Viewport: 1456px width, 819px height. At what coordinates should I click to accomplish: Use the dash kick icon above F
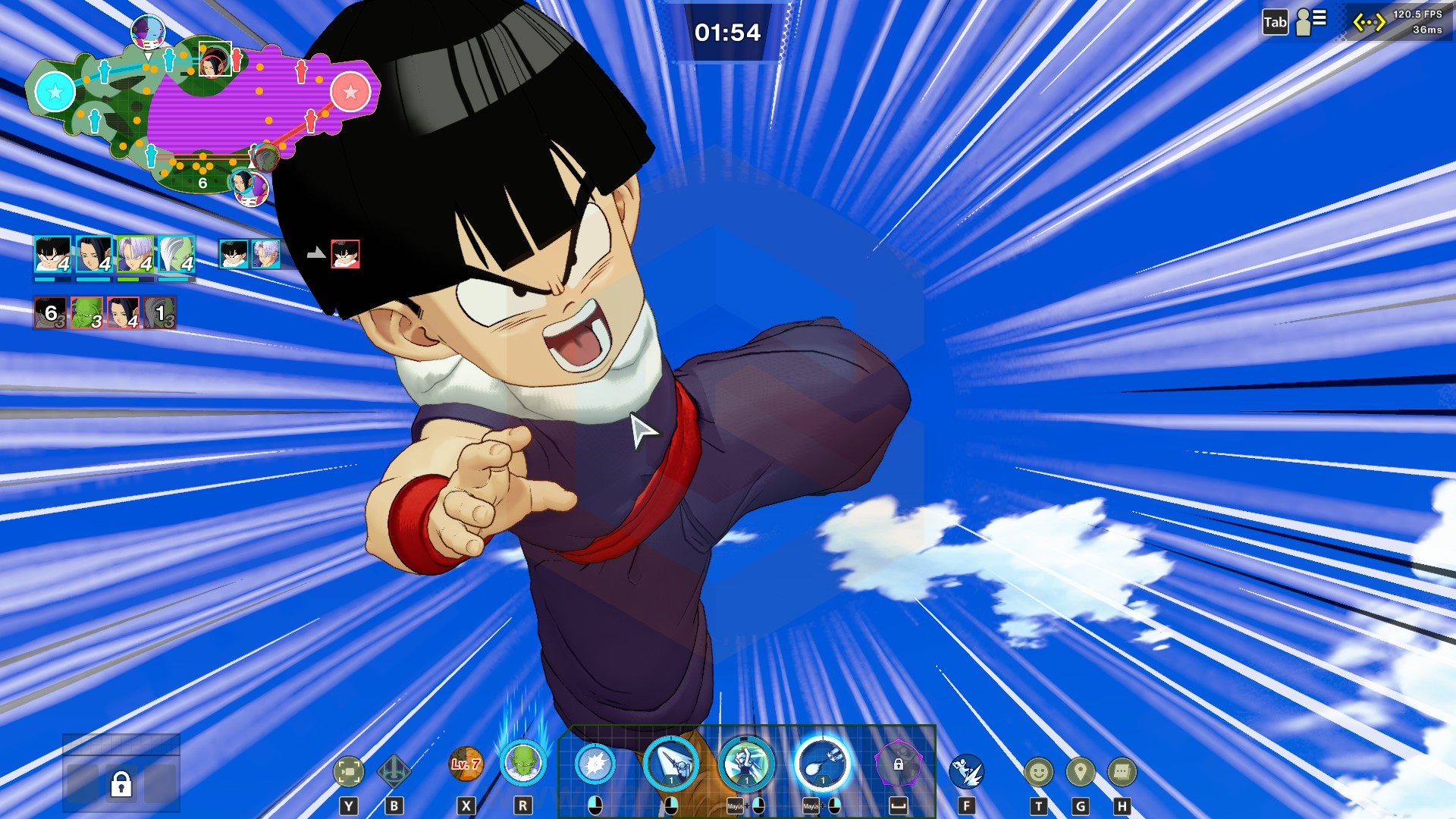(x=966, y=772)
